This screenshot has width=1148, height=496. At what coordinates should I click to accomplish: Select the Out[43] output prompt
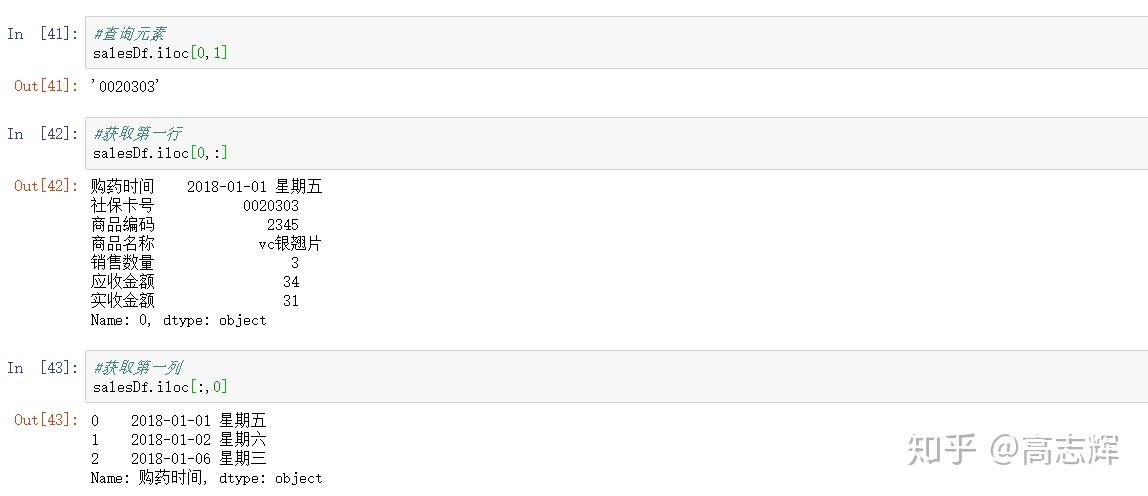(x=46, y=419)
